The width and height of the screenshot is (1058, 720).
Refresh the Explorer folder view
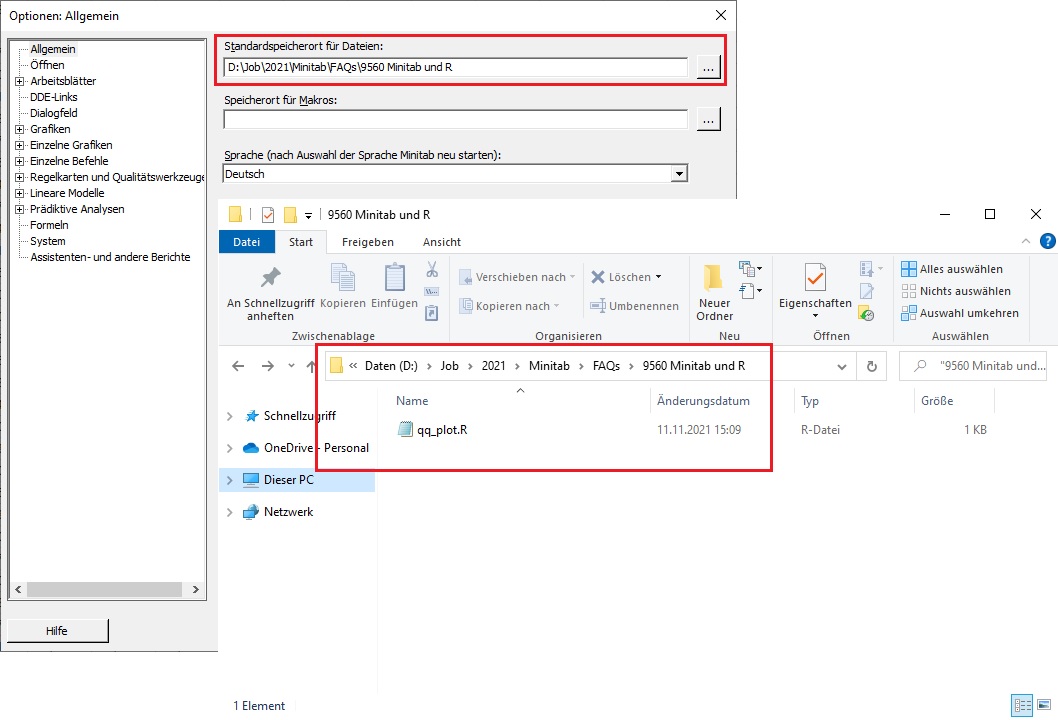point(872,366)
